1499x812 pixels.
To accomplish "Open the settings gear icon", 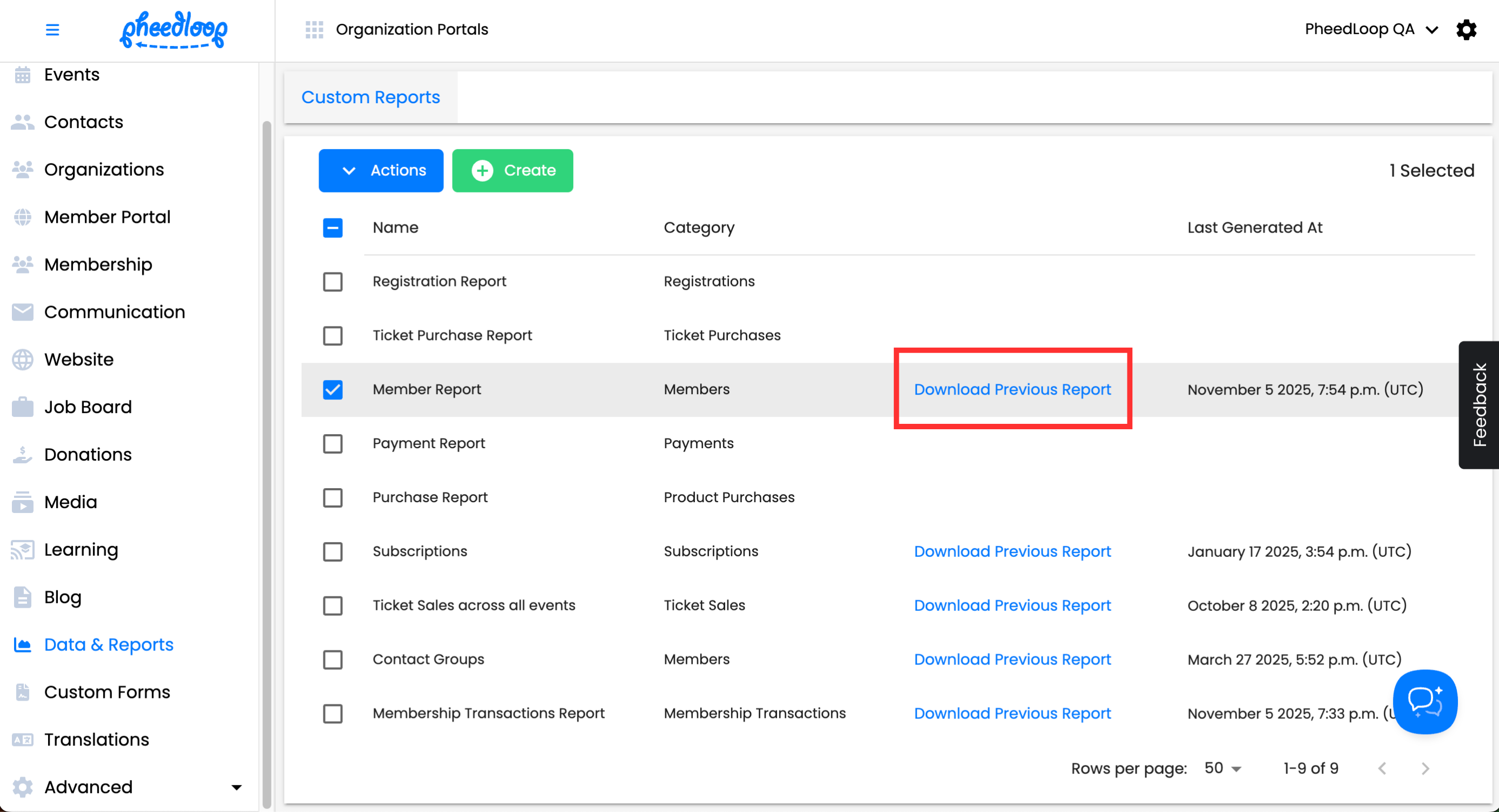I will pyautogui.click(x=1466, y=30).
